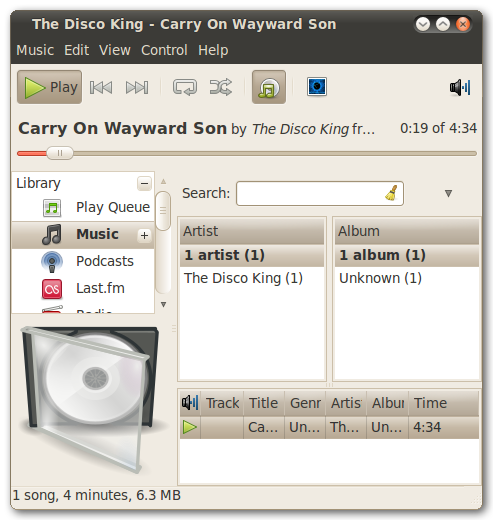The height and width of the screenshot is (520, 493).
Task: Sort by Time column
Action: 444,403
